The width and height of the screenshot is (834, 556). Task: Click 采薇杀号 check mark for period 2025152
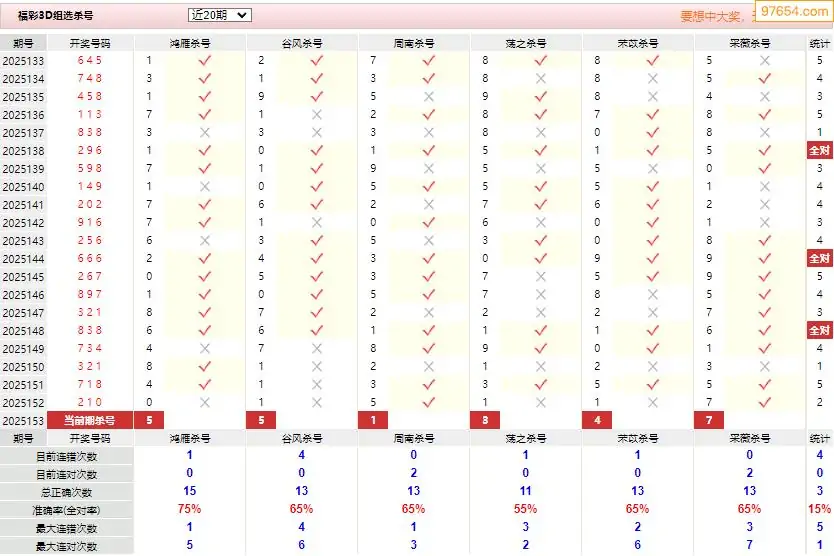[x=765, y=403]
